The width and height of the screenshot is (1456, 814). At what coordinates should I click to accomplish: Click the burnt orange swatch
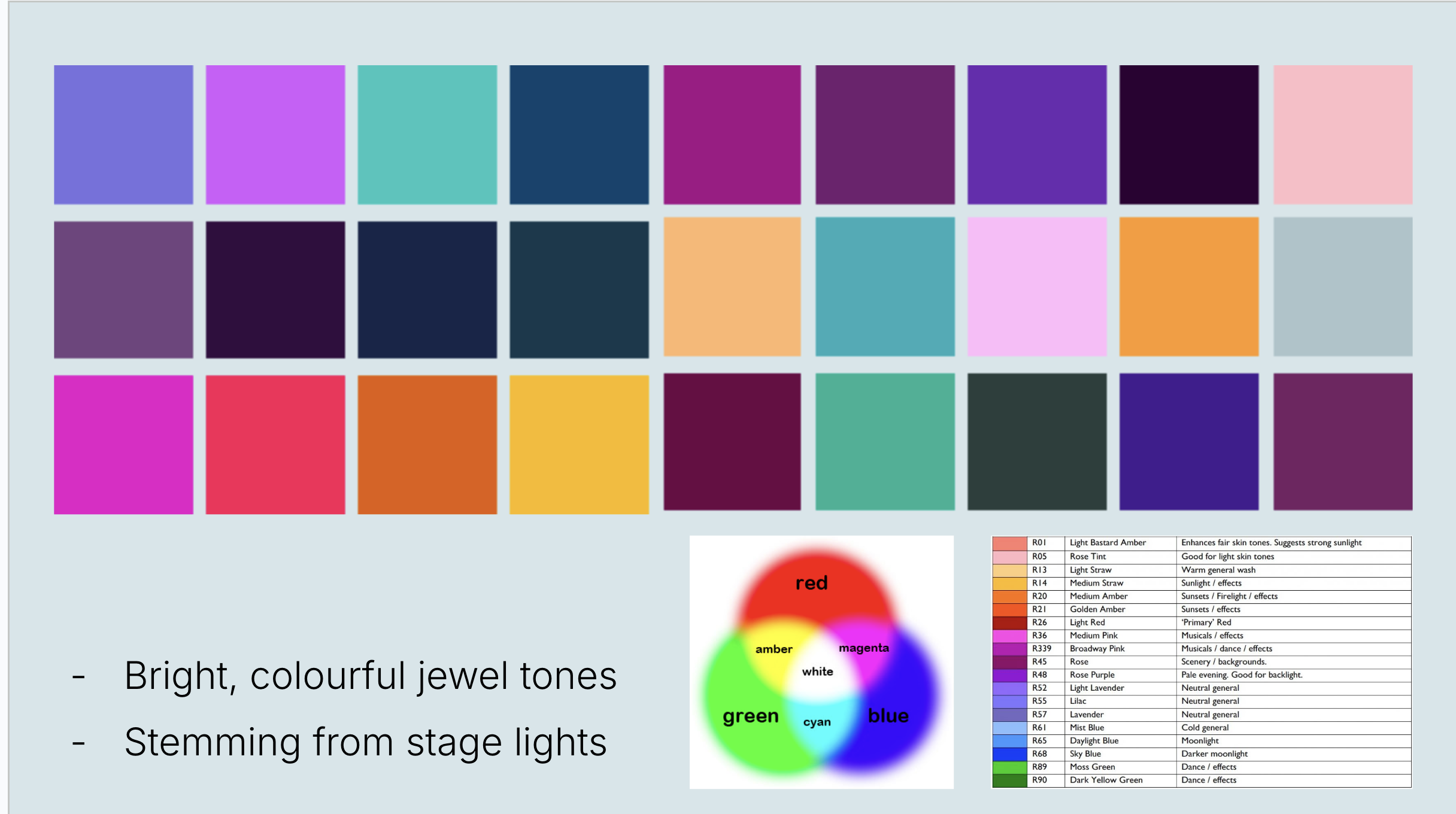(427, 444)
